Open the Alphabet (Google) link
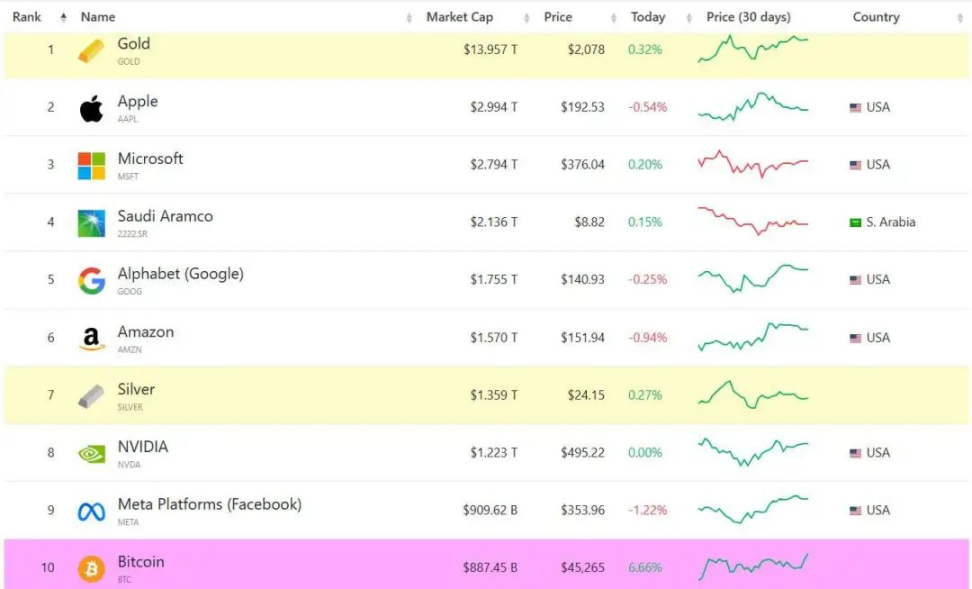Image resolution: width=972 pixels, height=589 pixels. click(180, 273)
